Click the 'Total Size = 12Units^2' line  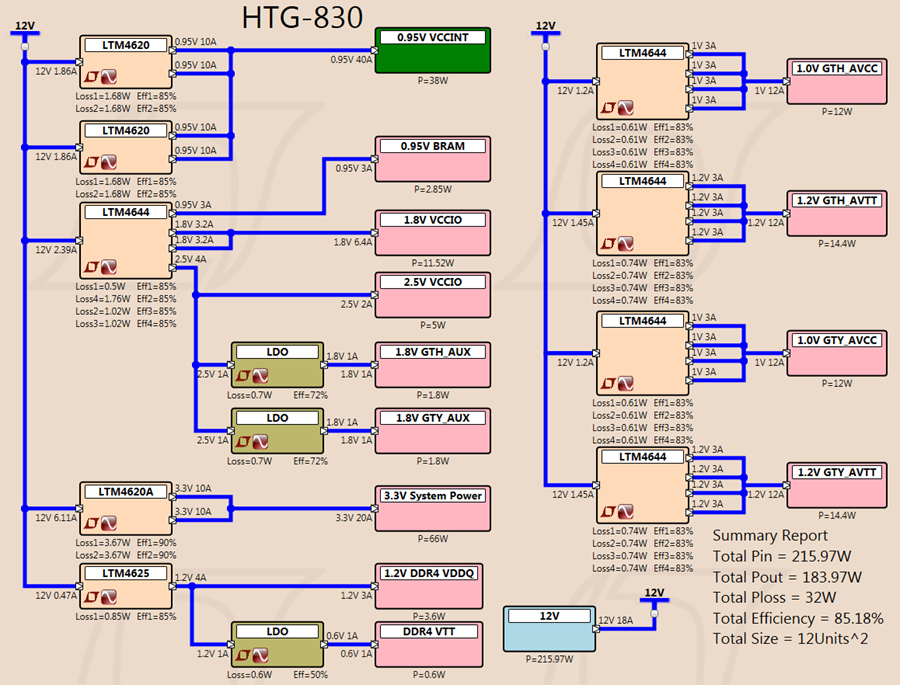click(790, 639)
